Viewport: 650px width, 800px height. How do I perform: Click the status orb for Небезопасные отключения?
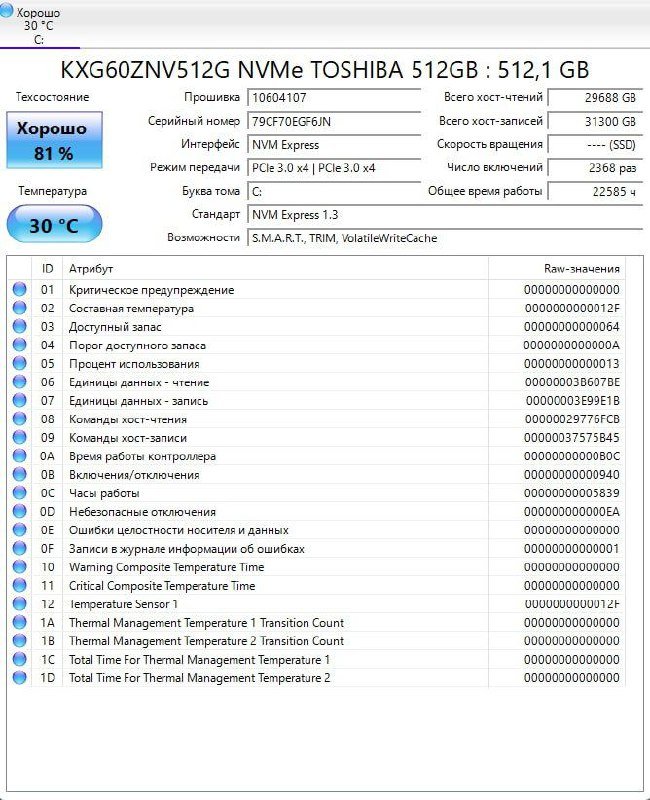pyautogui.click(x=19, y=512)
